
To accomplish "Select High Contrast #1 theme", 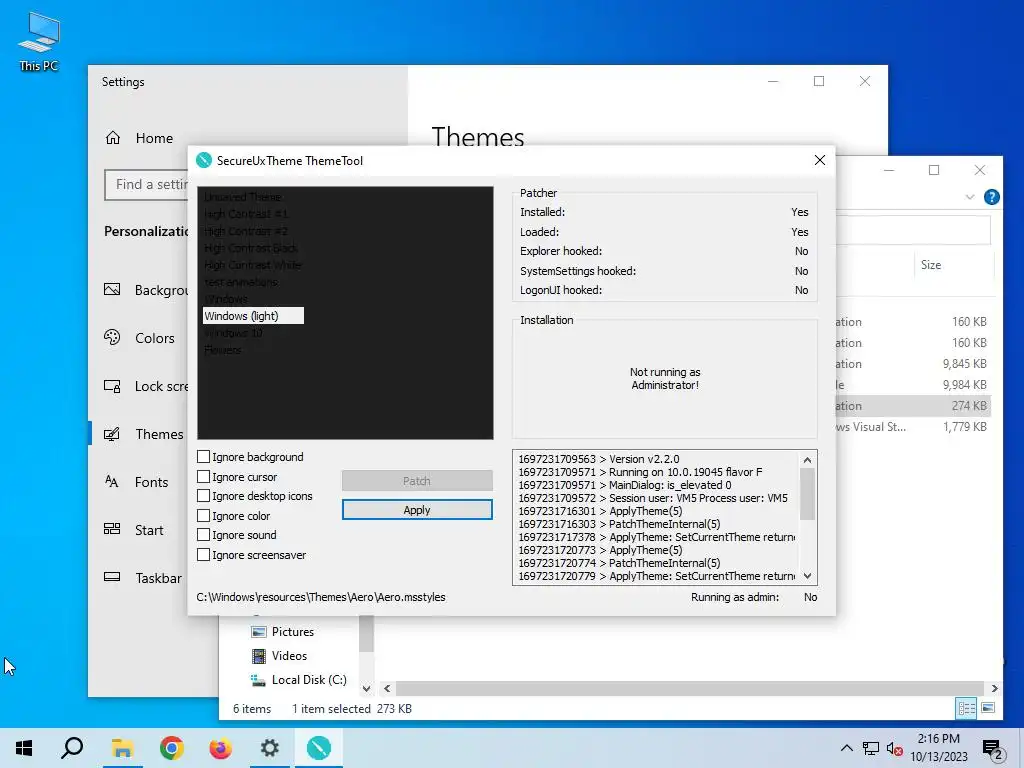I will tap(246, 214).
